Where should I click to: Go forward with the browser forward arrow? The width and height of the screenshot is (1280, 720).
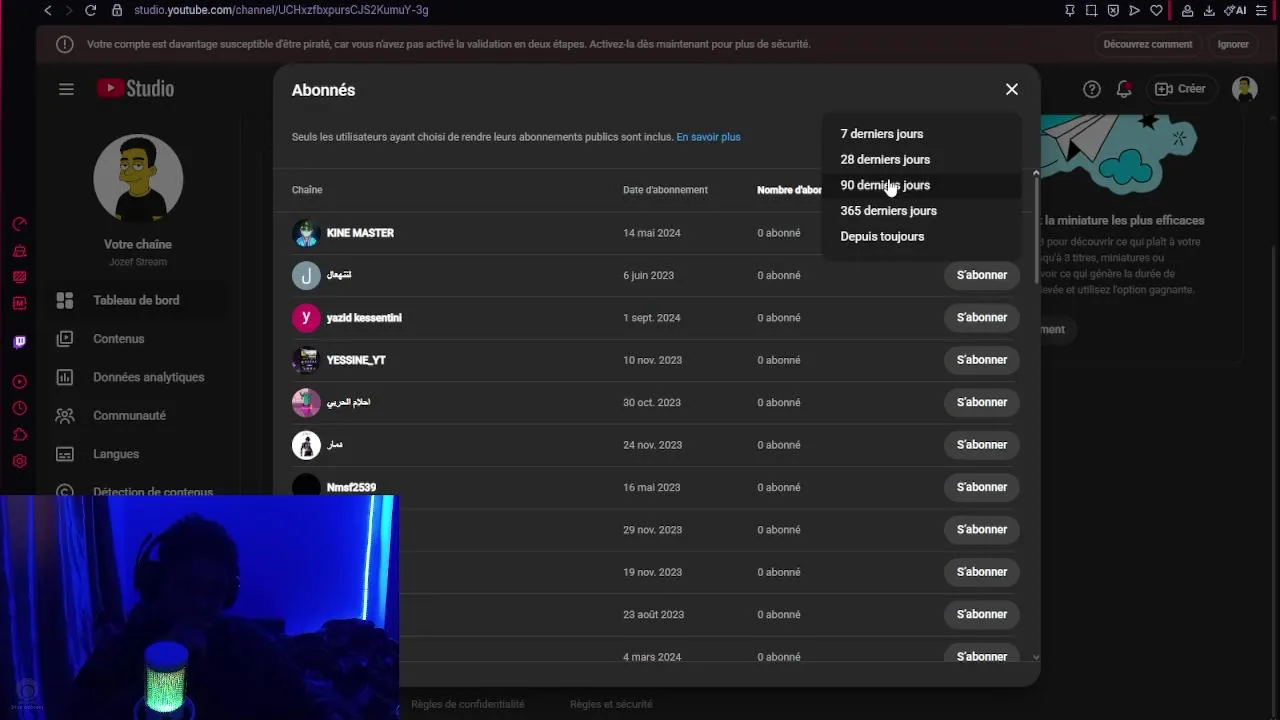[68, 10]
